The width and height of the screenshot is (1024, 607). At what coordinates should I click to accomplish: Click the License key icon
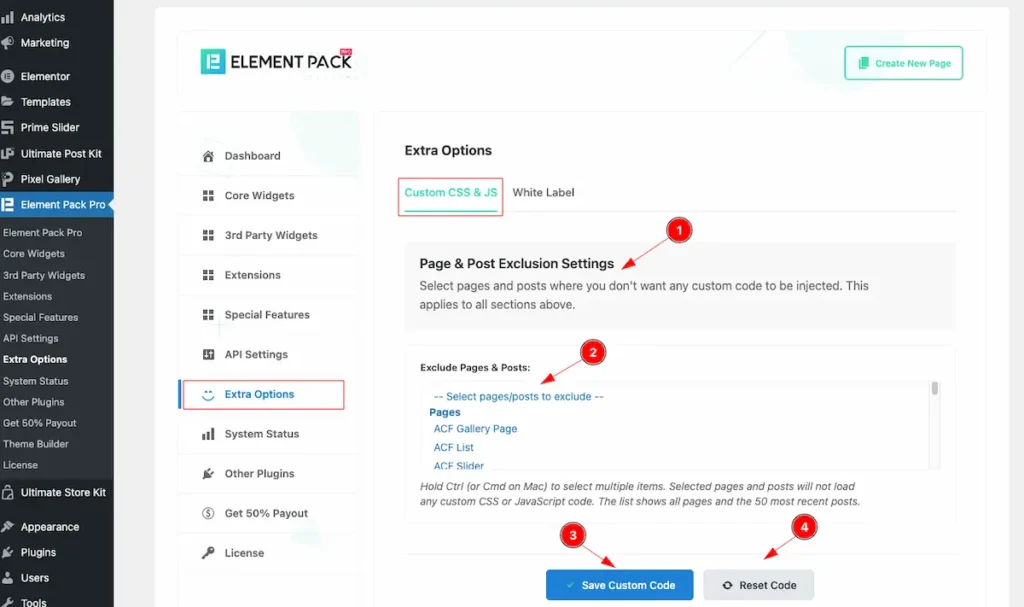[x=208, y=553]
